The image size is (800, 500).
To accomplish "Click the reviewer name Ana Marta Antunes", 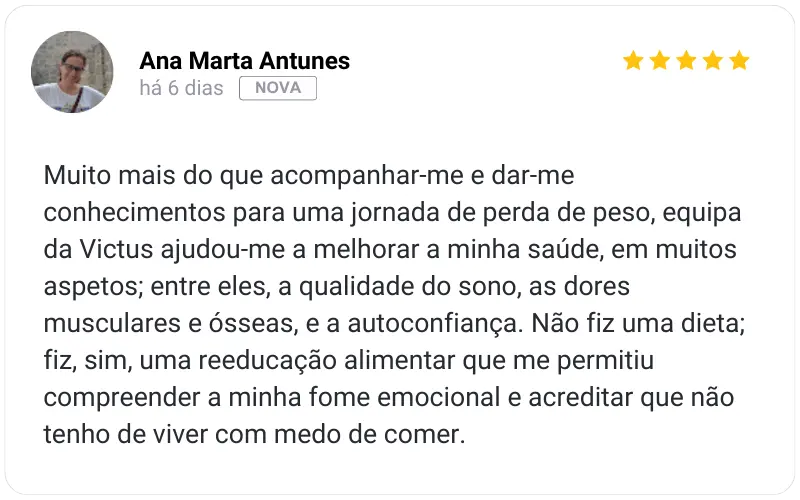I will pos(244,61).
